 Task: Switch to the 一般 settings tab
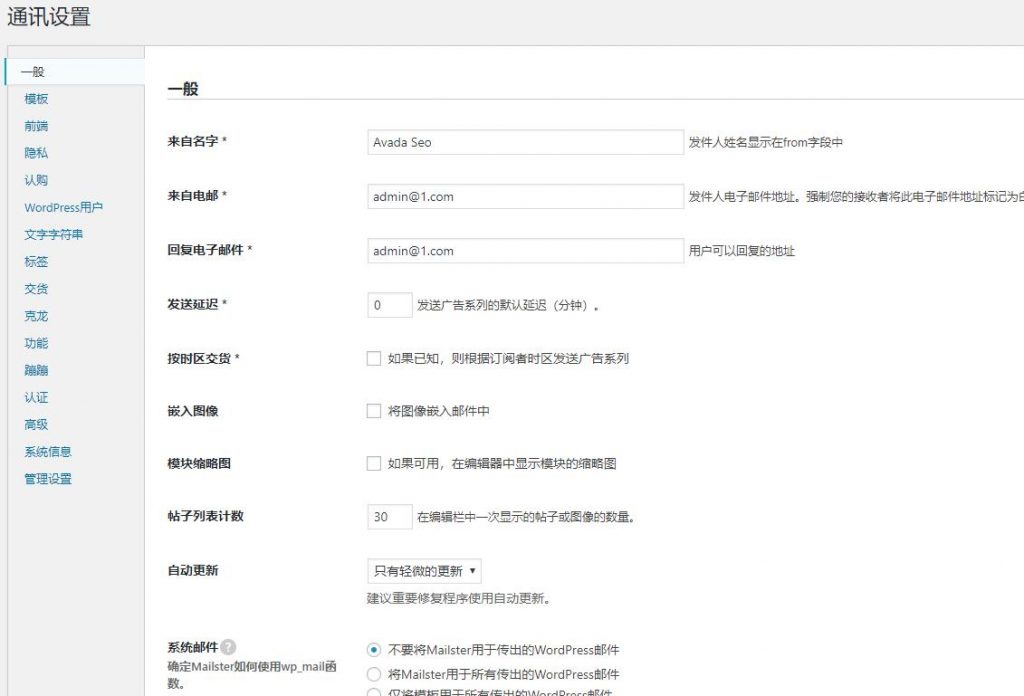(x=74, y=72)
